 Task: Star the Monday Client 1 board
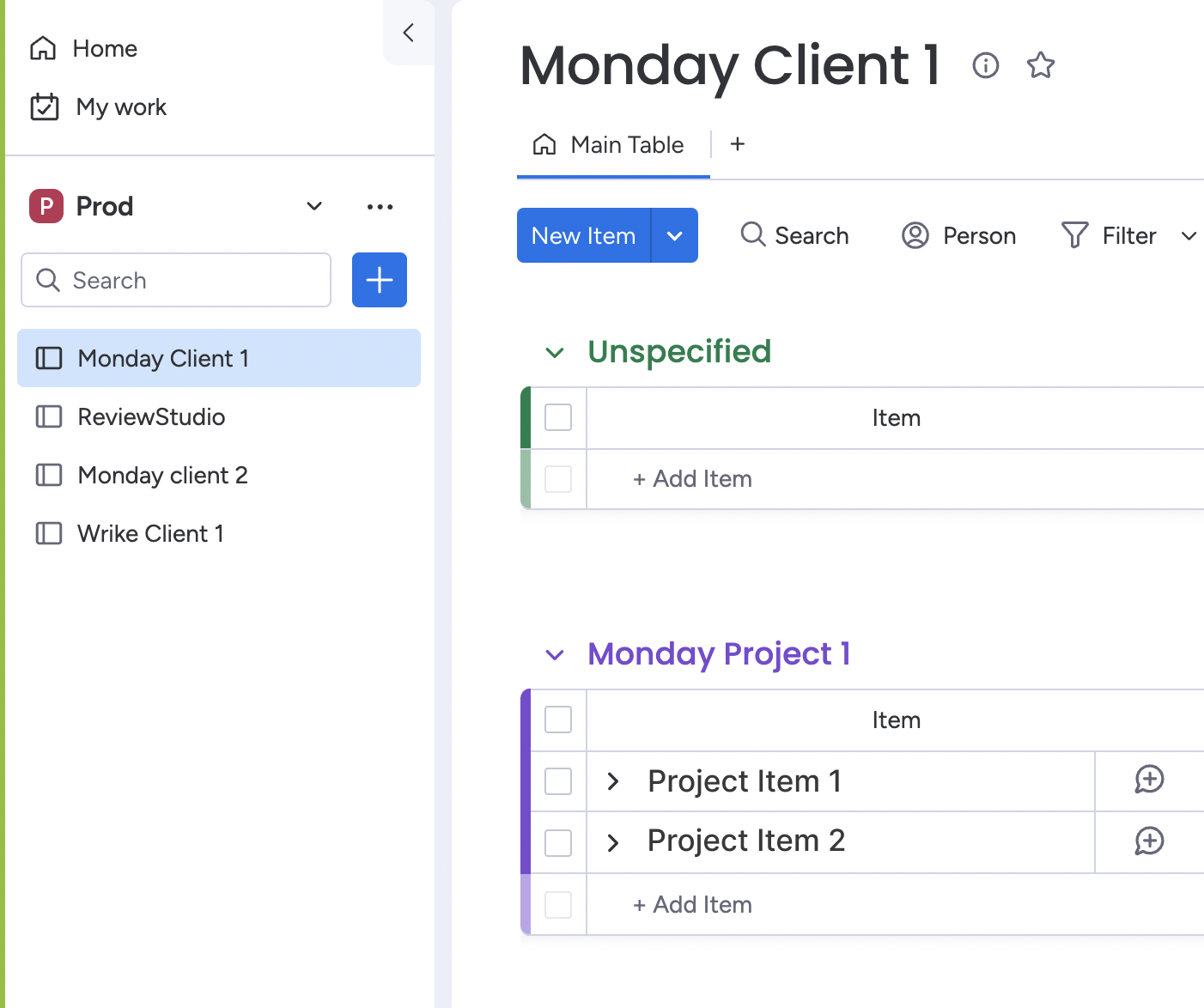pyautogui.click(x=1040, y=65)
